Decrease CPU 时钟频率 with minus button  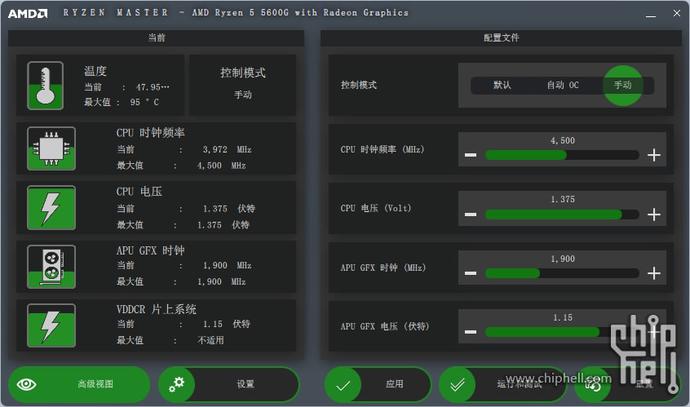coord(470,155)
